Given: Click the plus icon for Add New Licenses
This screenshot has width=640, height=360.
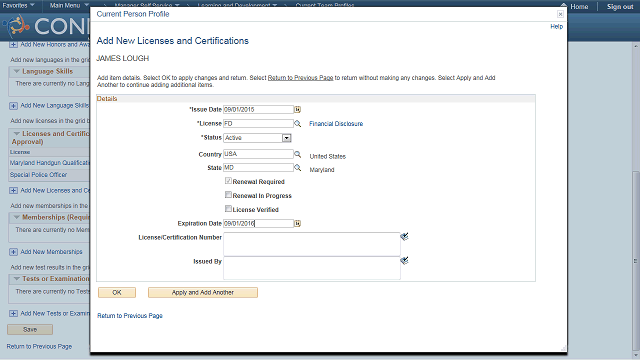Looking at the screenshot, I should [13, 191].
